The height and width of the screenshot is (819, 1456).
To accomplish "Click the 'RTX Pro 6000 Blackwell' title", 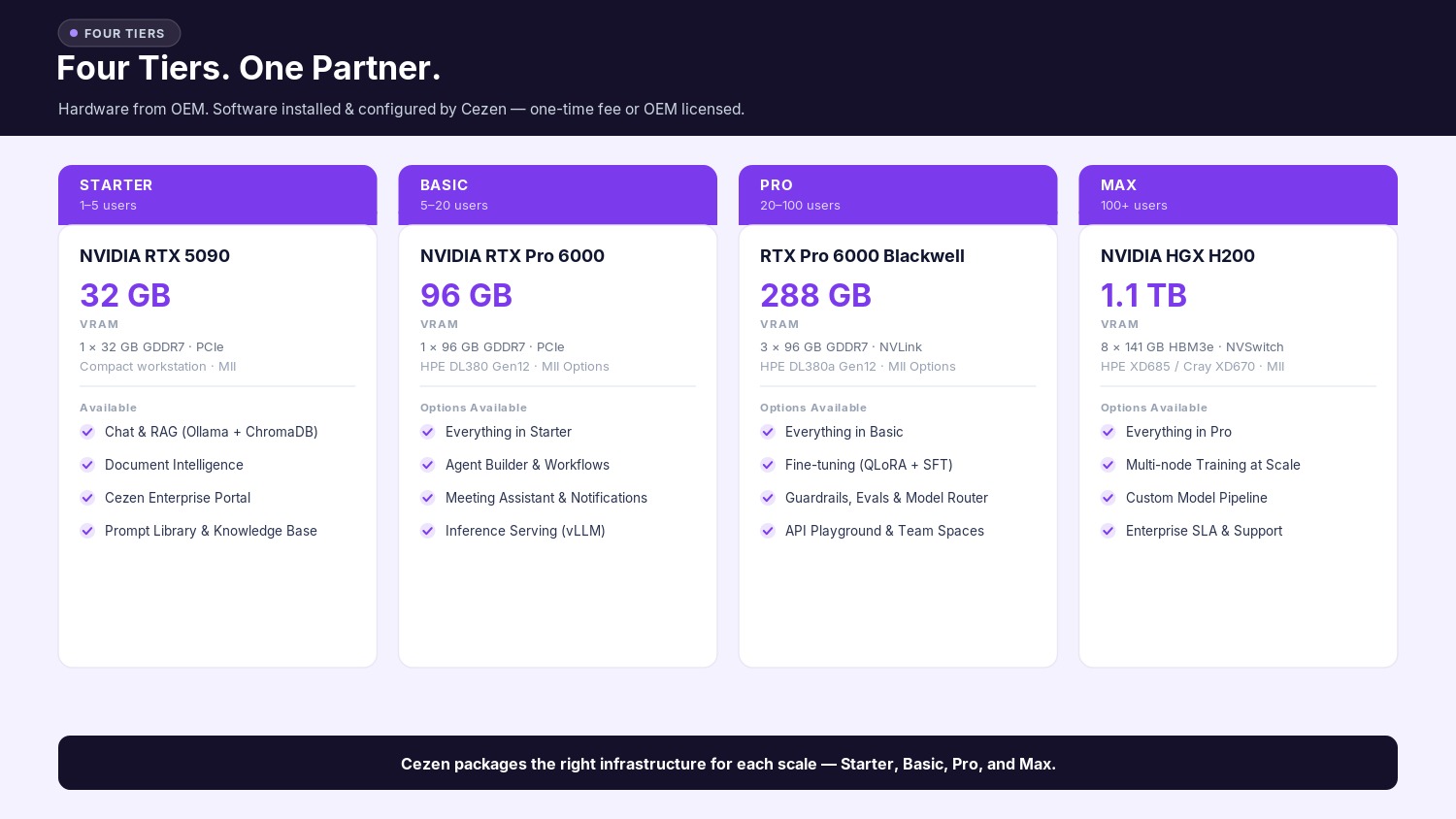I will [x=862, y=256].
